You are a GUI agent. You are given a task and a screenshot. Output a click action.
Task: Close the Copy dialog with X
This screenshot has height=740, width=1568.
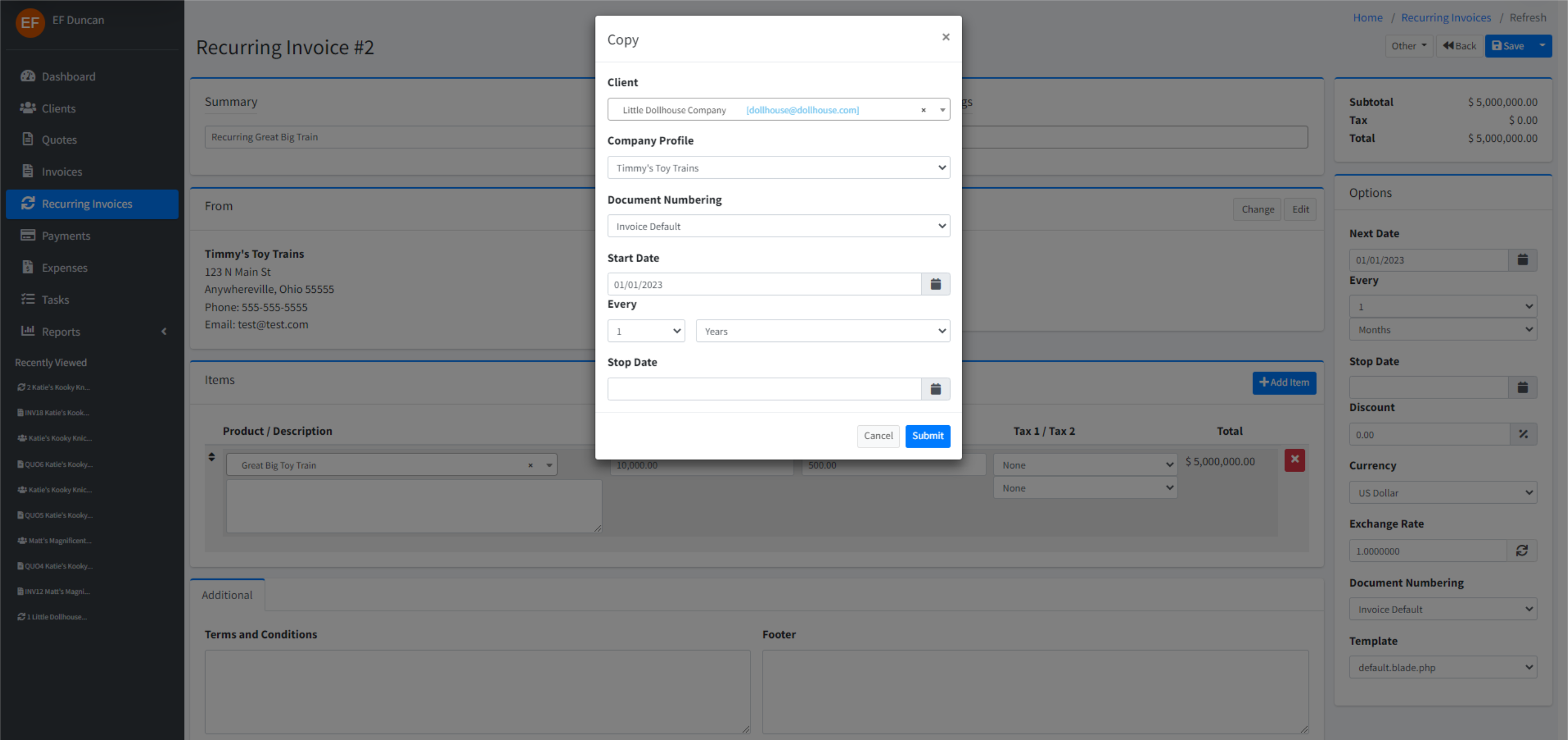(945, 37)
